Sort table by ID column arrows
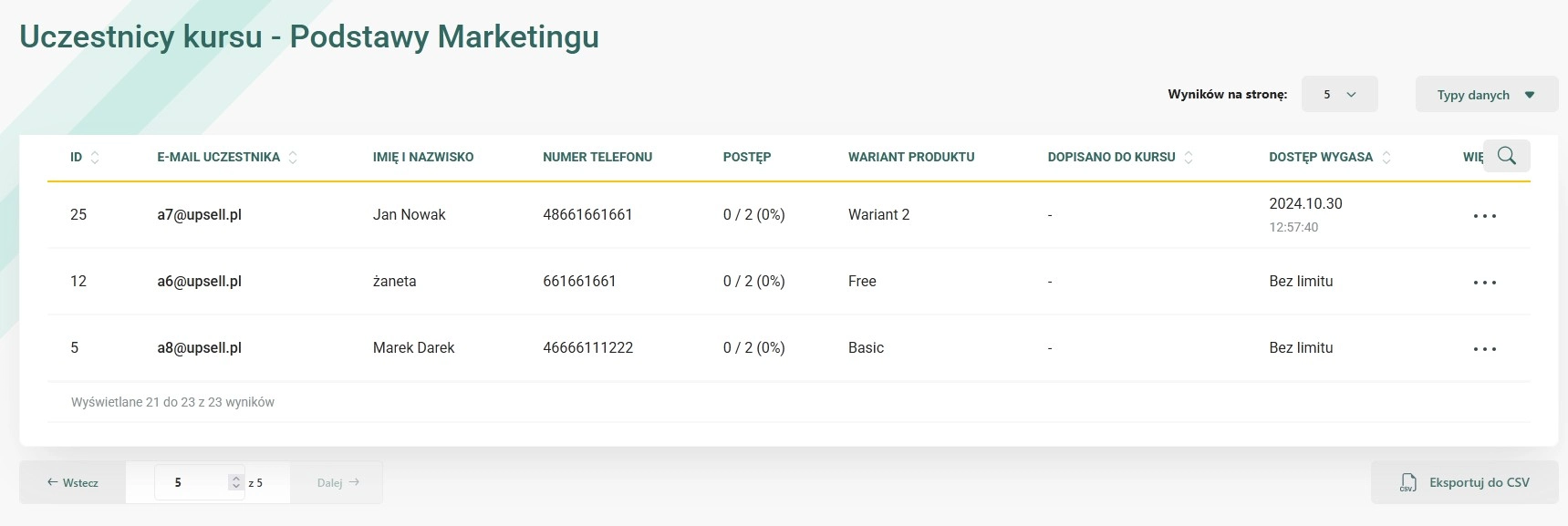Screen dimensions: 1568x526 coord(95,157)
